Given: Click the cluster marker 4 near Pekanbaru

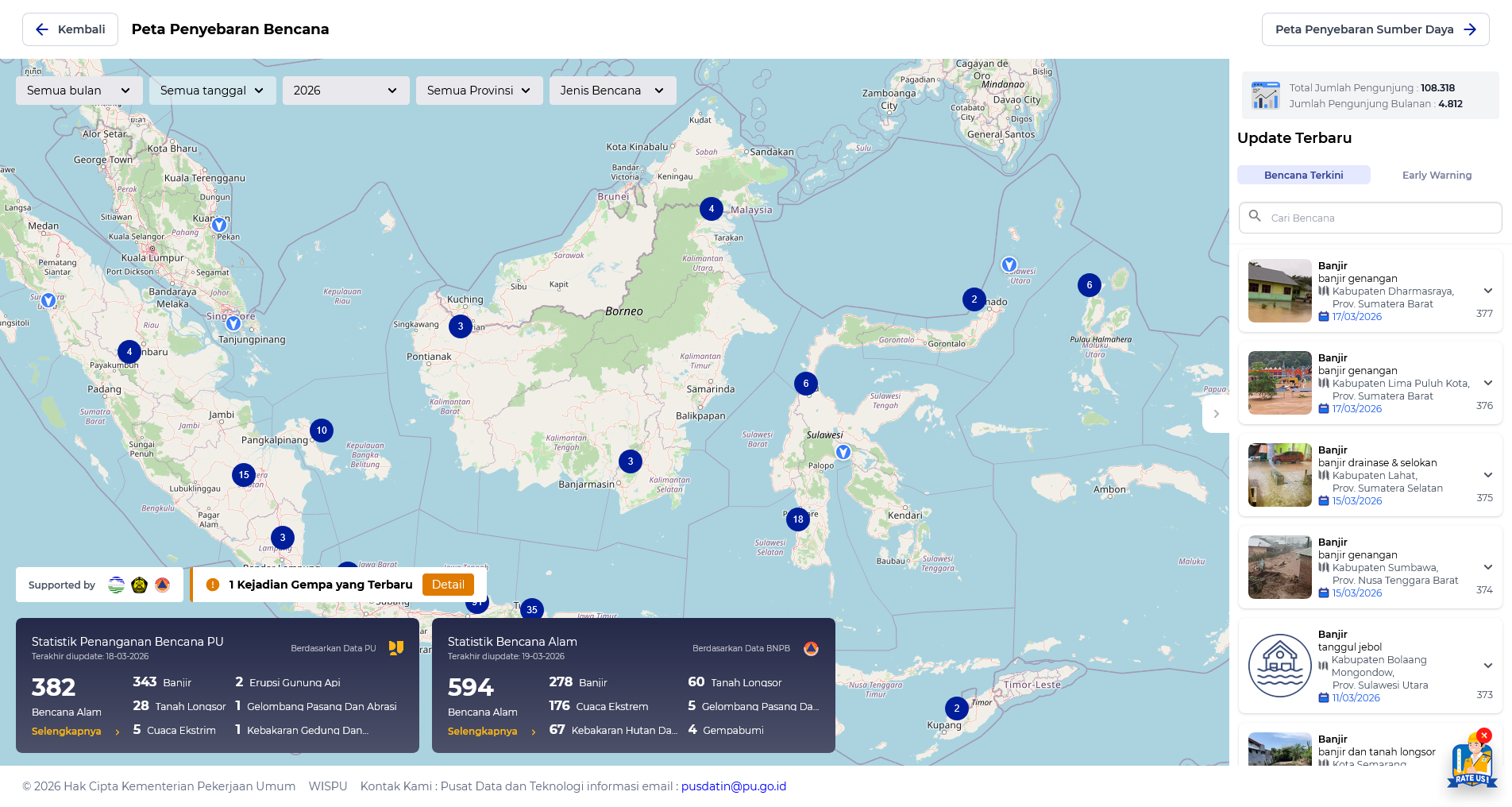Looking at the screenshot, I should pyautogui.click(x=129, y=352).
